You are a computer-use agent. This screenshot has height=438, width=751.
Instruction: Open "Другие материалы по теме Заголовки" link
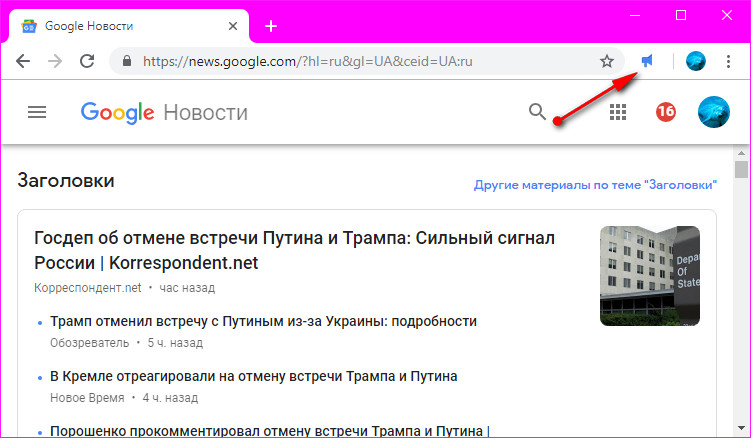[595, 185]
